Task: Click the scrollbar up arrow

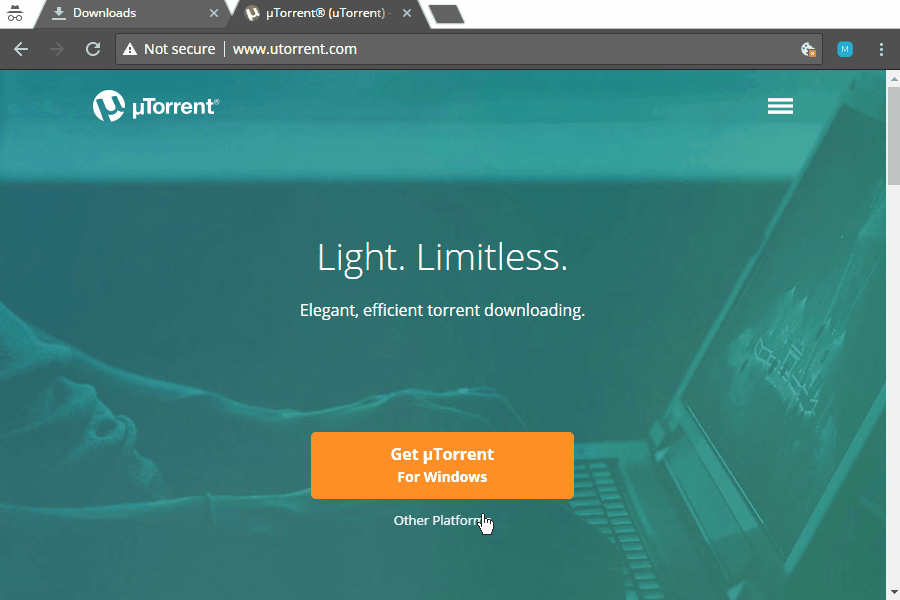Action: 894,78
